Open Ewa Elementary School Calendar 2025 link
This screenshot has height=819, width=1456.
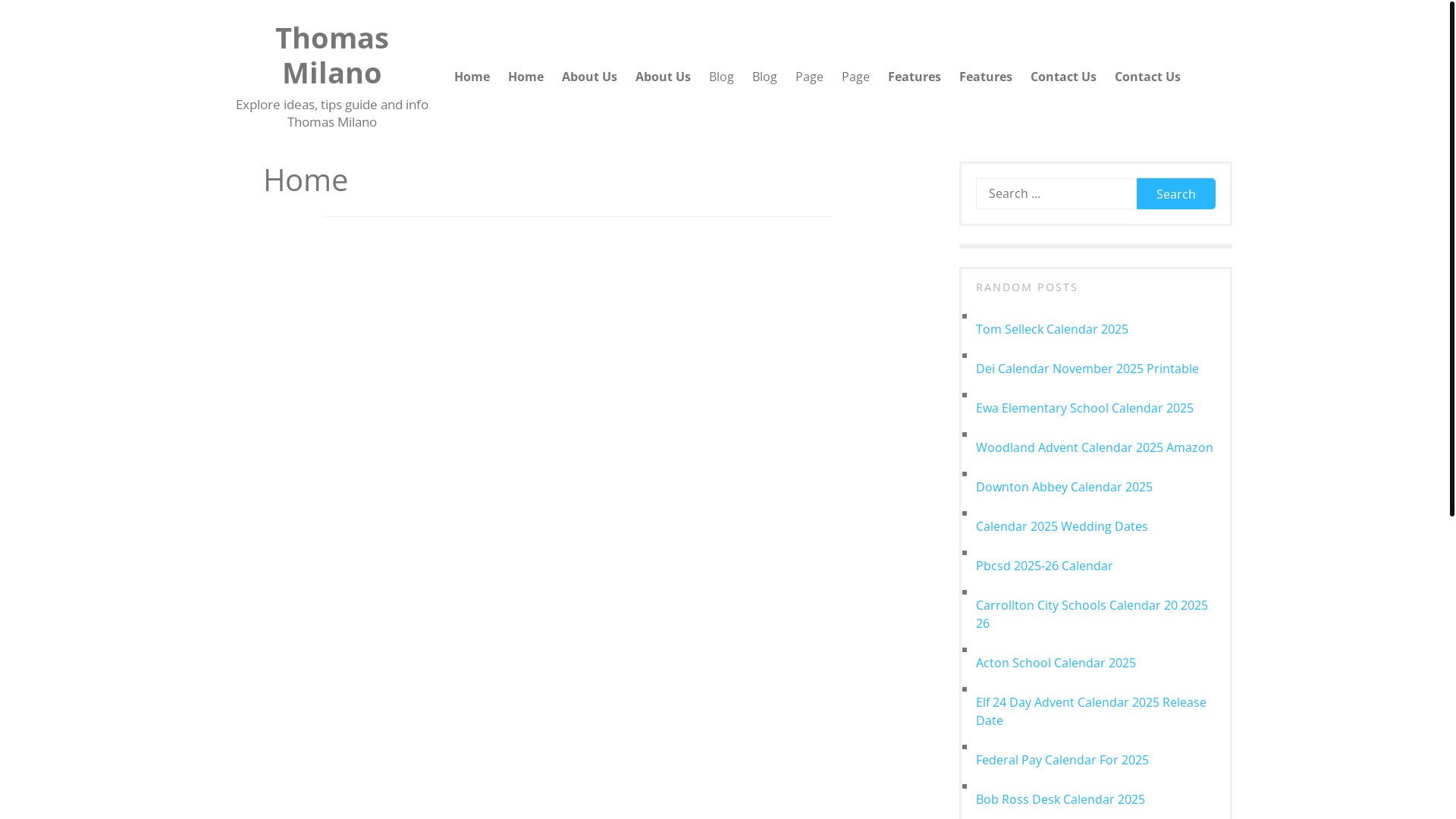click(1084, 408)
